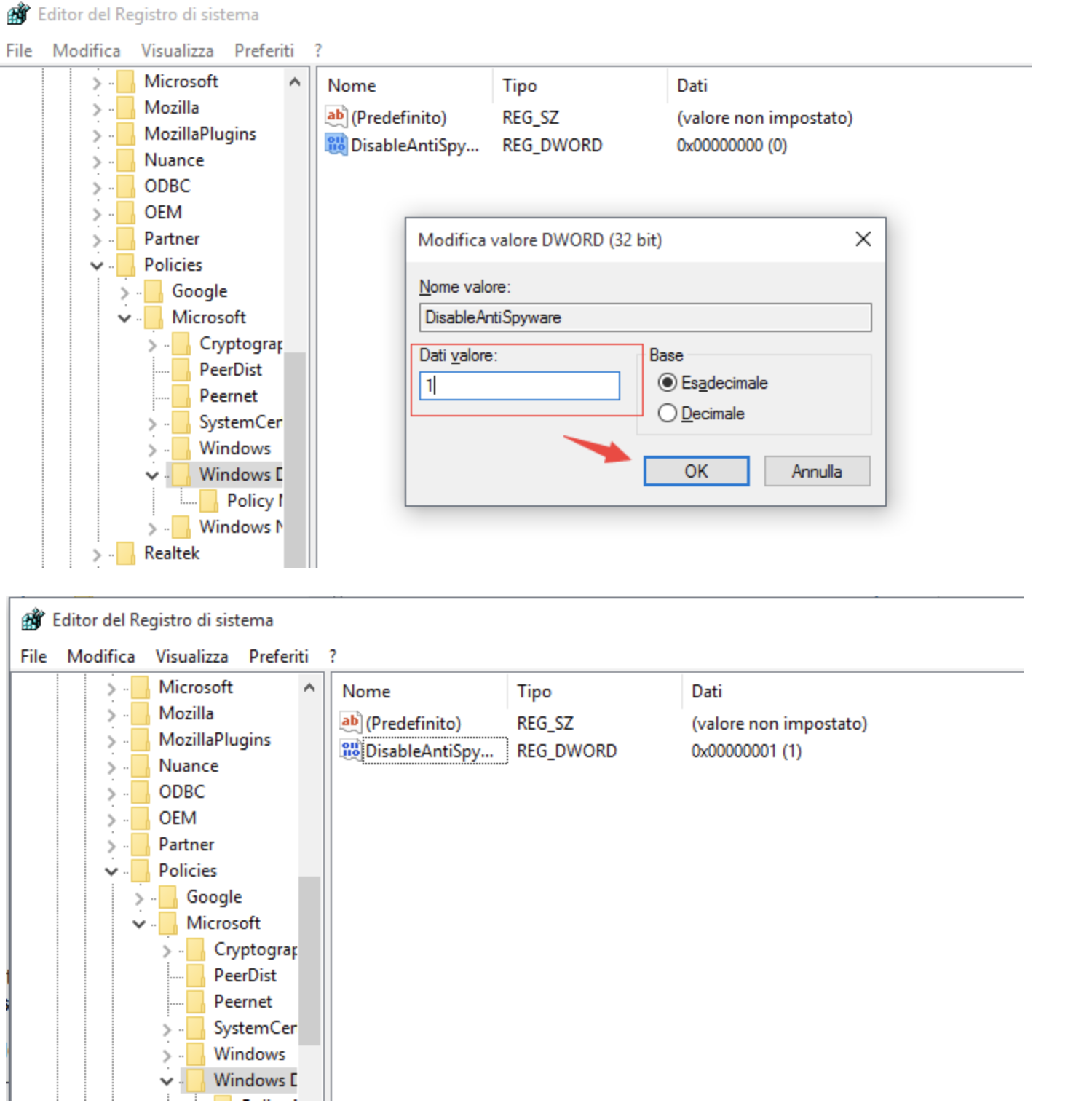Close the Modifica valore DWORD dialog
Viewport: 1092px width, 1111px height.
coord(863,239)
